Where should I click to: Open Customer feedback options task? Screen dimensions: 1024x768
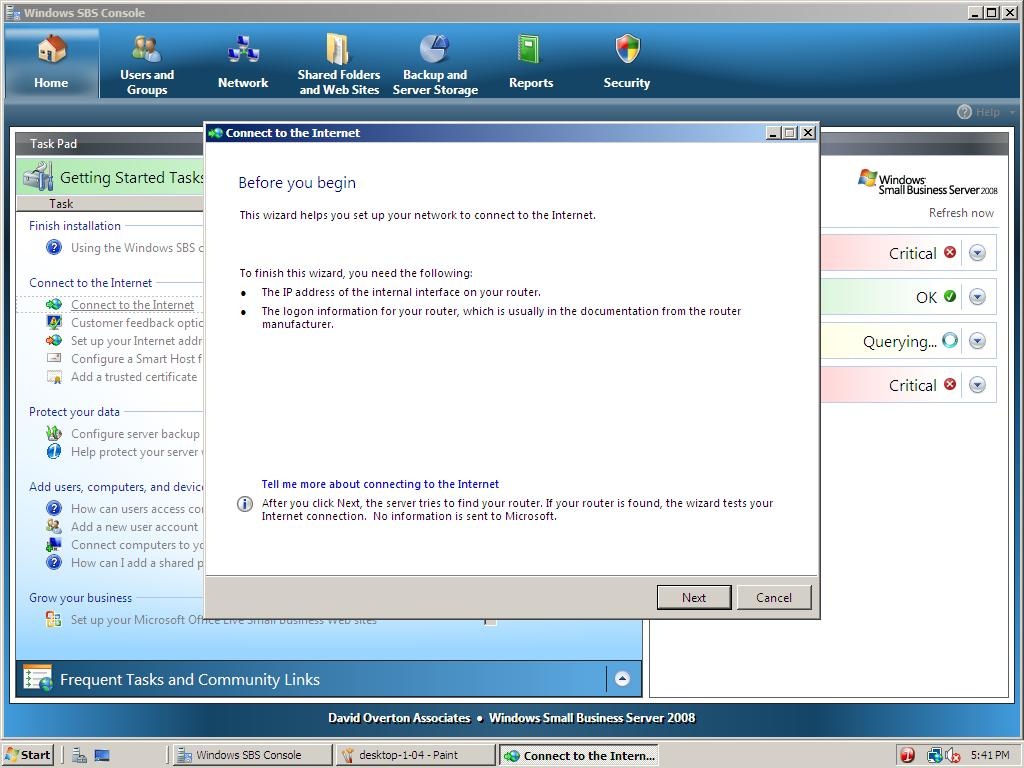[x=137, y=323]
